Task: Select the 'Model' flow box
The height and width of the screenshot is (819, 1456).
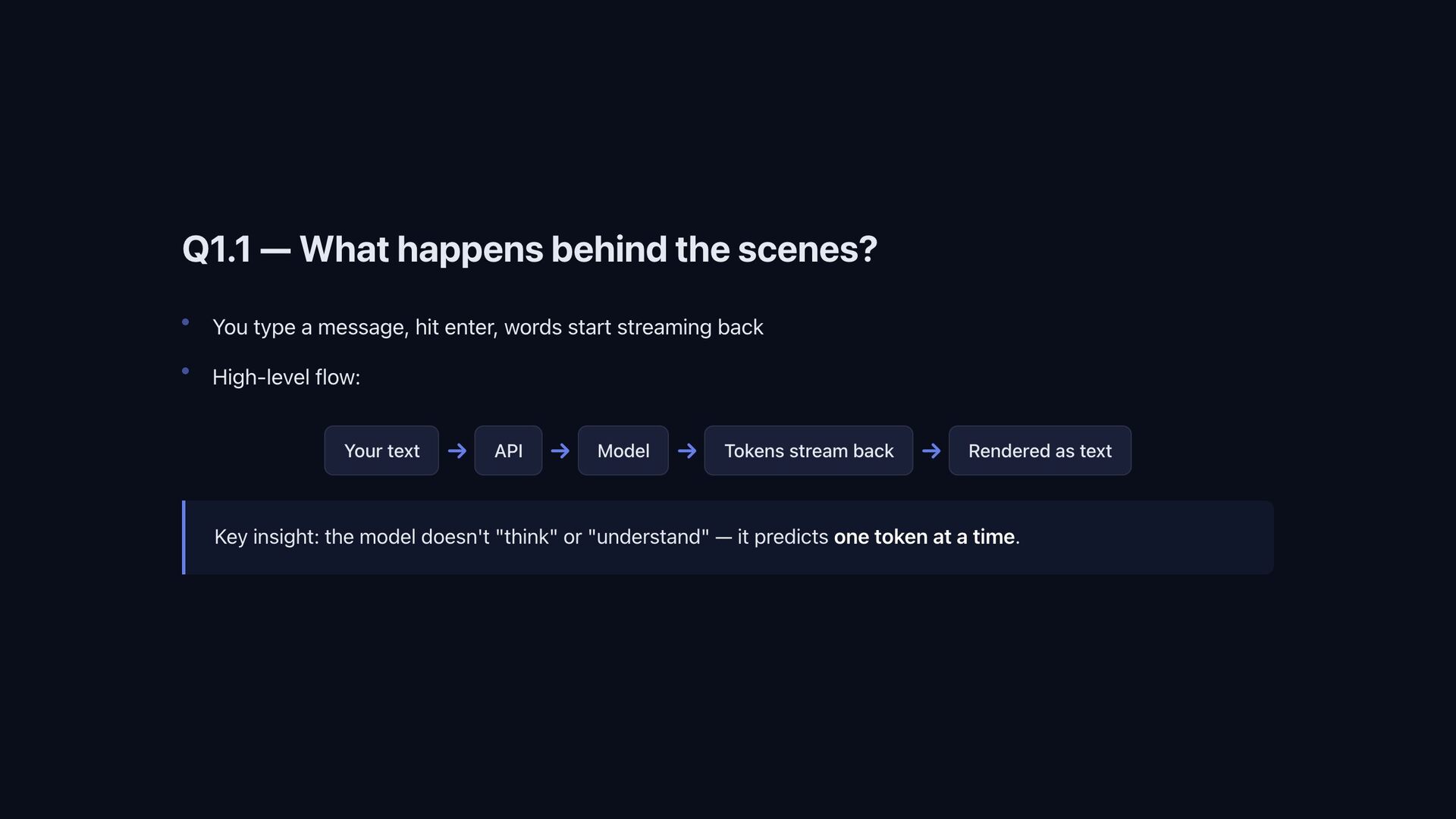Action: [623, 451]
